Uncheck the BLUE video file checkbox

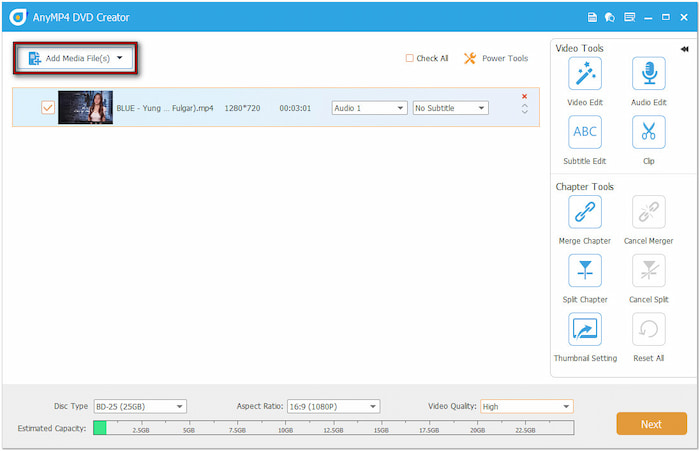(47, 108)
